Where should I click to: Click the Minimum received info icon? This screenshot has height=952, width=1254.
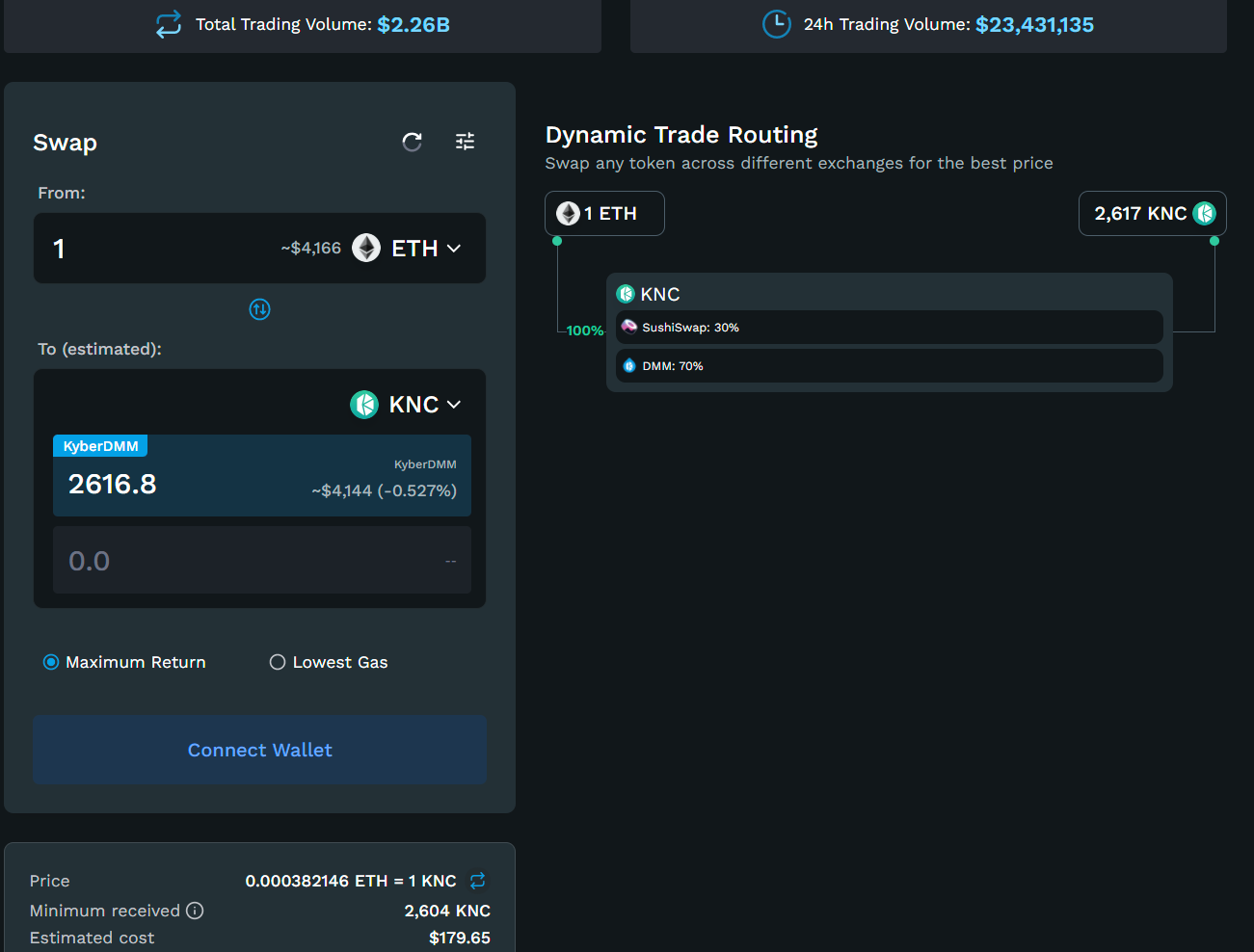pos(195,911)
